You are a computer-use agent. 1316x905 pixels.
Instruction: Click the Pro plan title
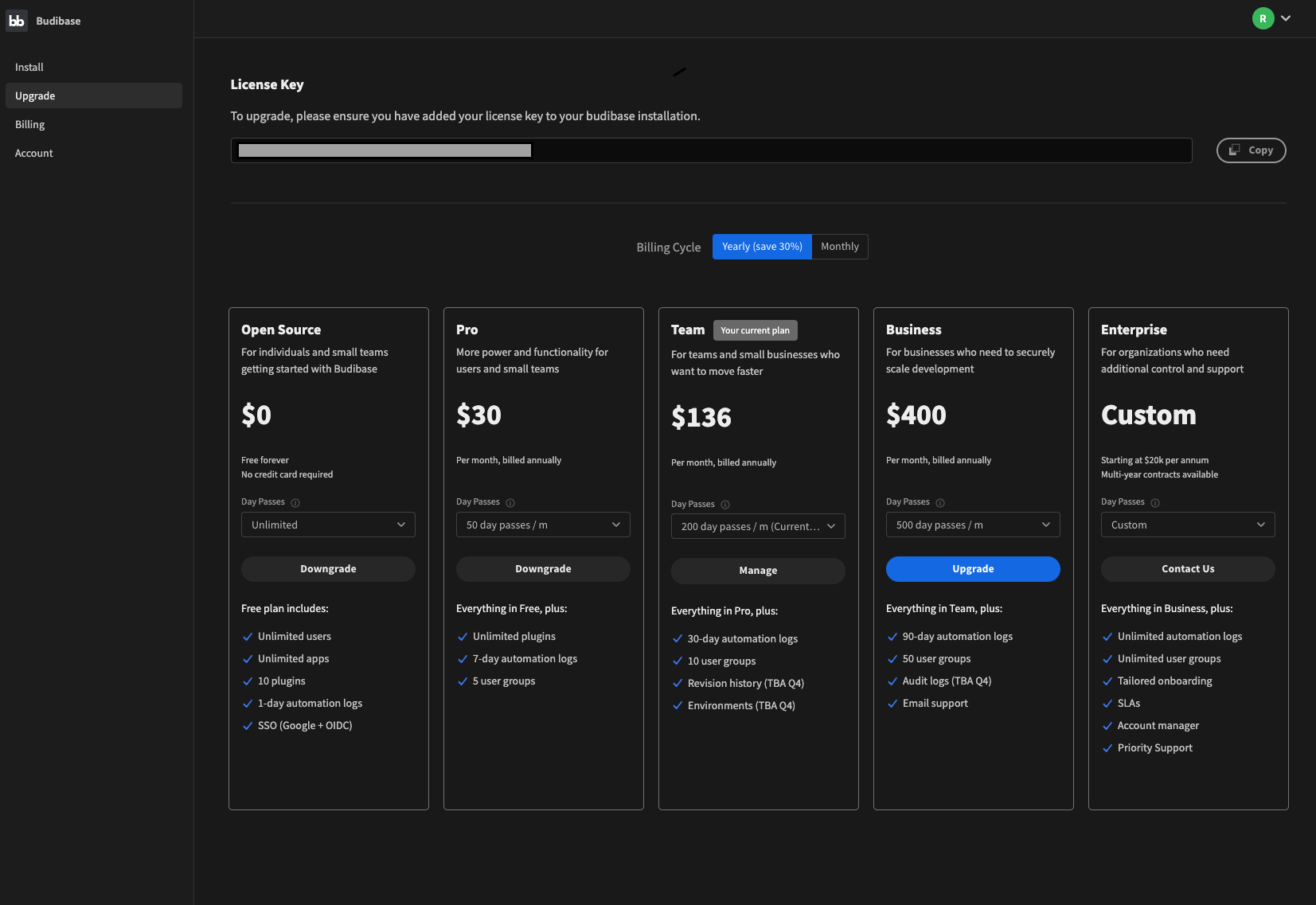tap(467, 330)
